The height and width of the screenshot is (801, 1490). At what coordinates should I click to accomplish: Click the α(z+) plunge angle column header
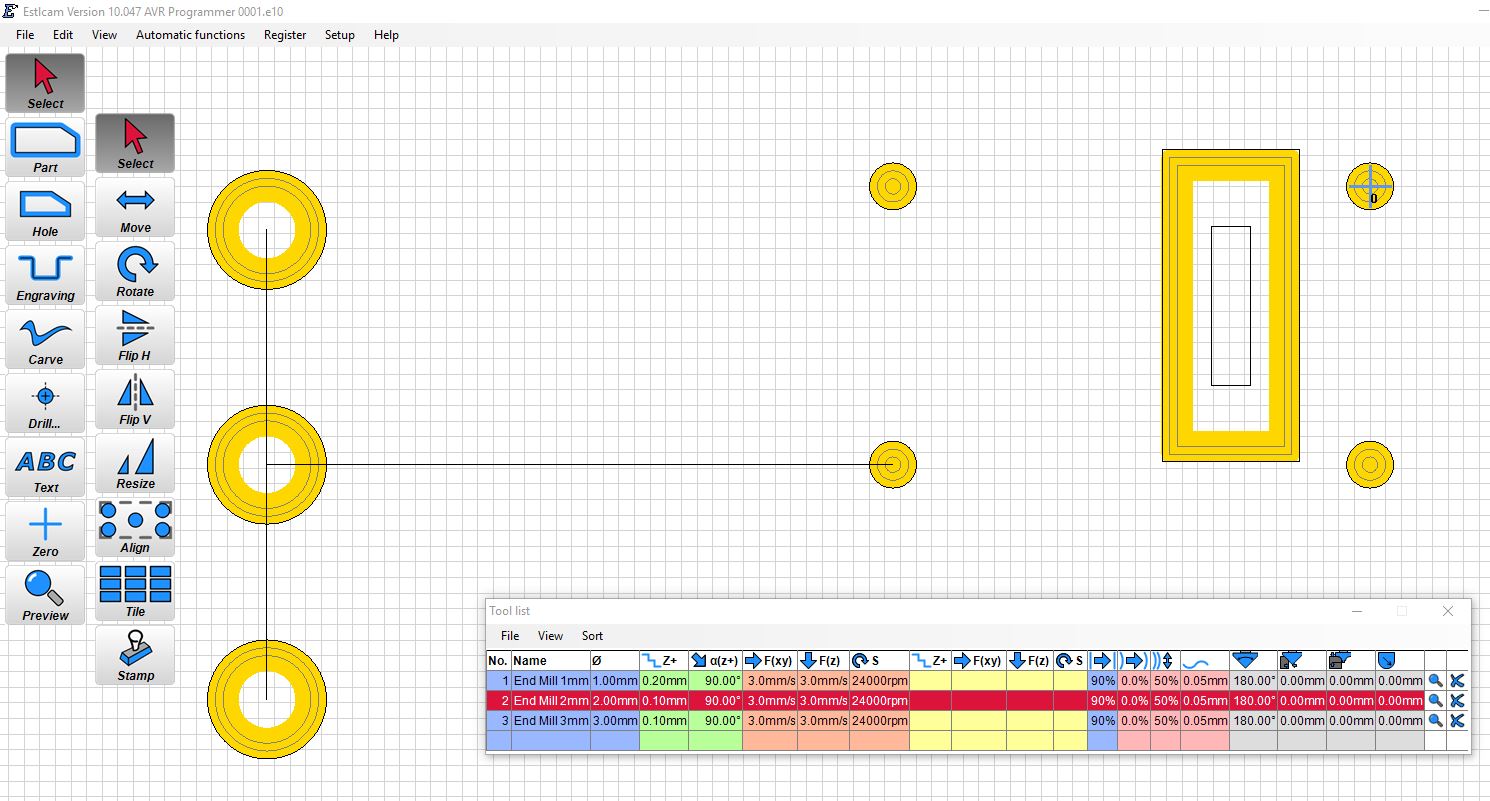pos(715,660)
